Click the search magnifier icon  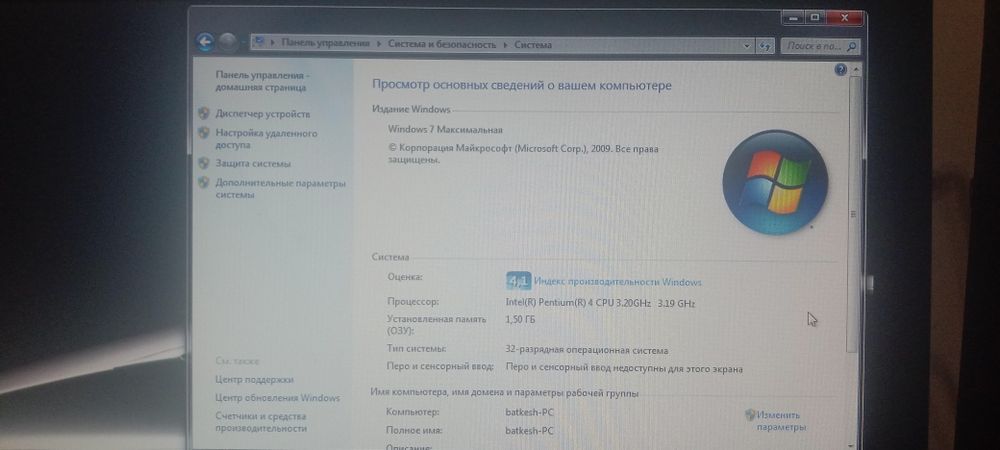(852, 47)
